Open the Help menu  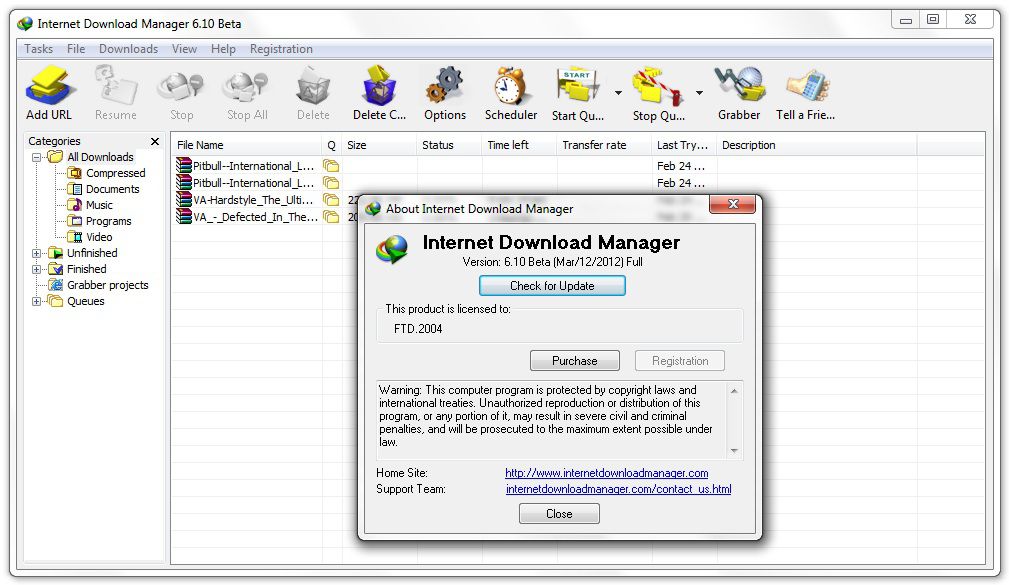[223, 49]
